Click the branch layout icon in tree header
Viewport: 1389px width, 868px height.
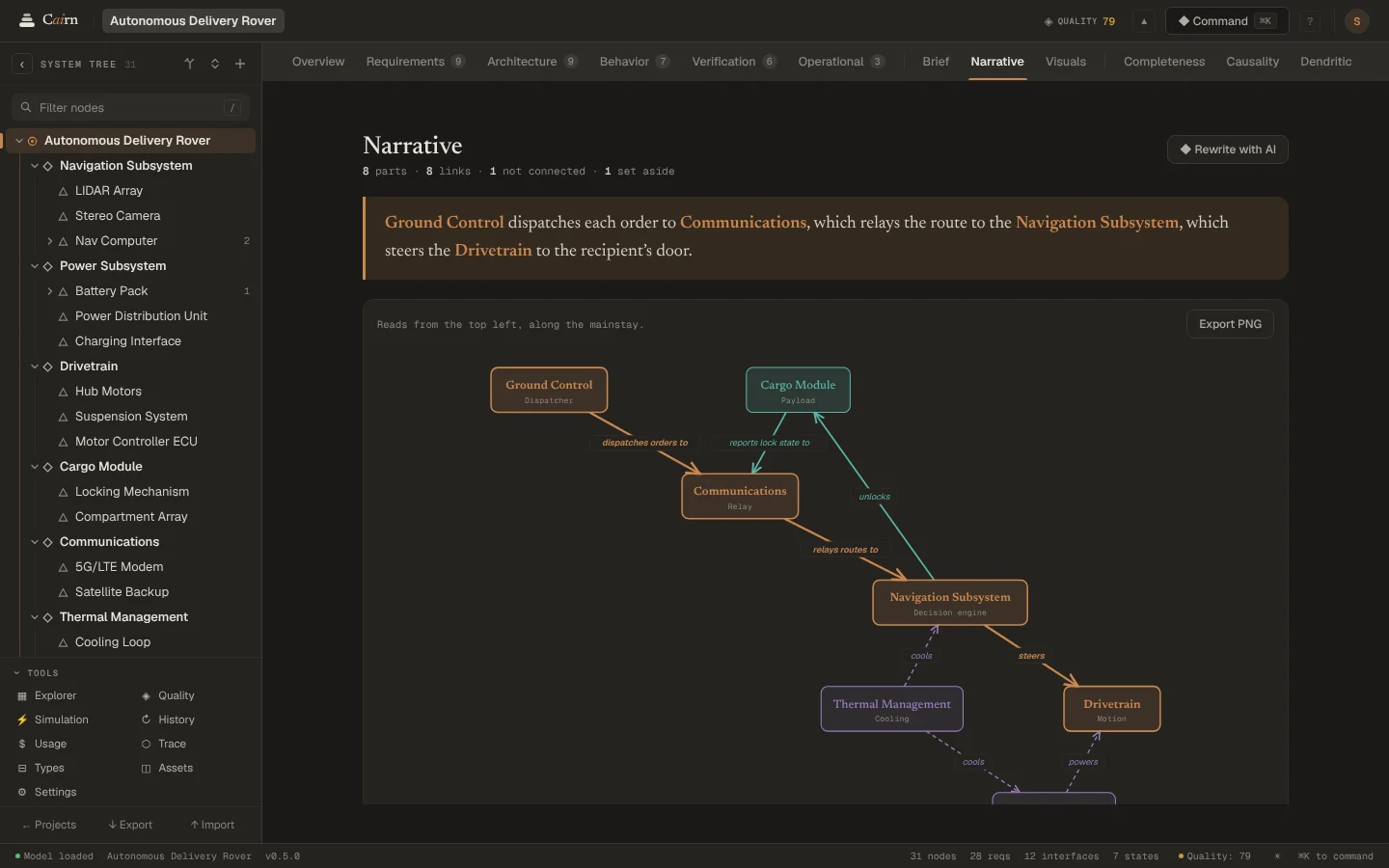189,64
